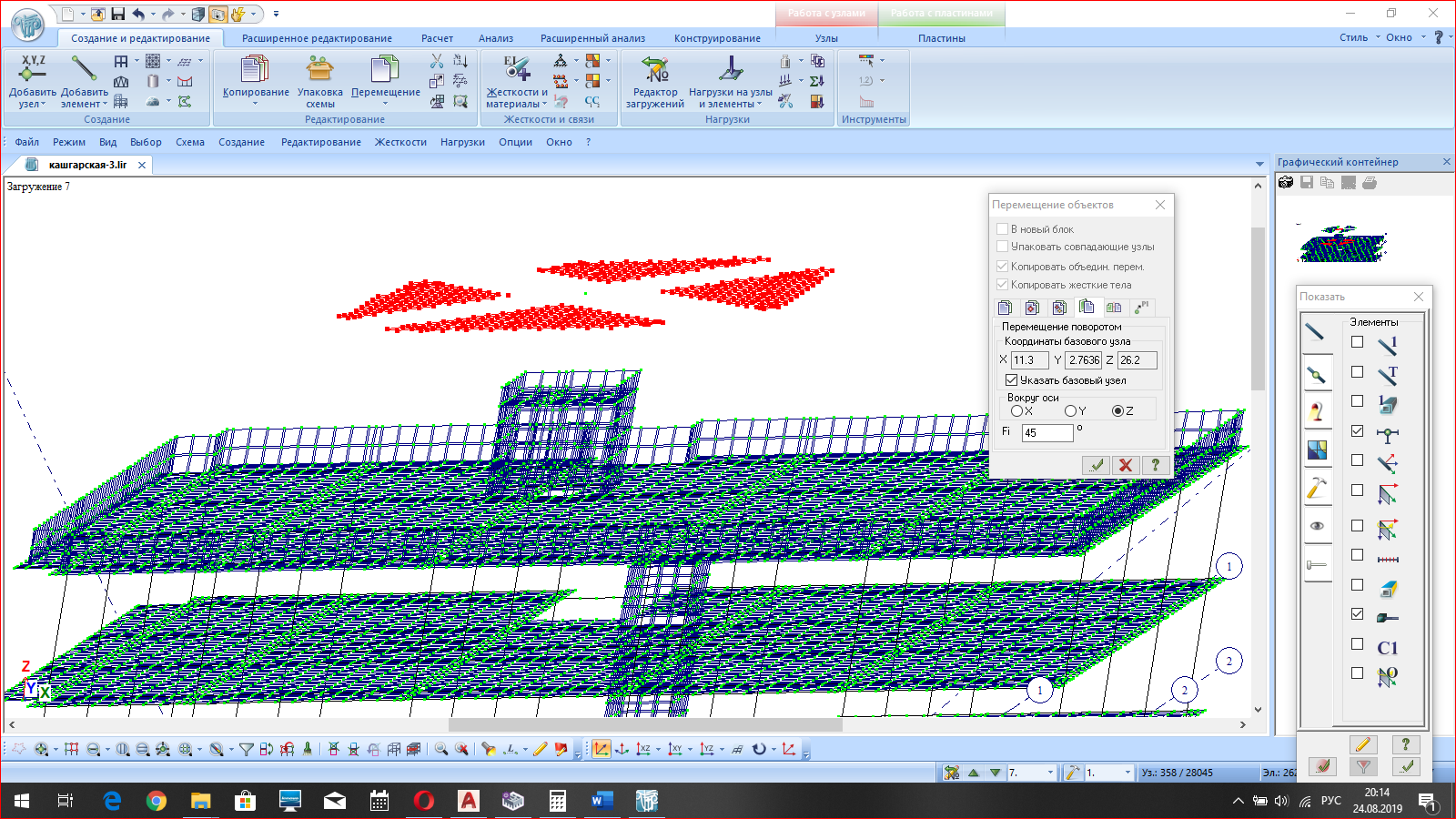Image resolution: width=1456 pixels, height=819 pixels.
Task: Open the load case number combo box
Action: pos(1050,773)
